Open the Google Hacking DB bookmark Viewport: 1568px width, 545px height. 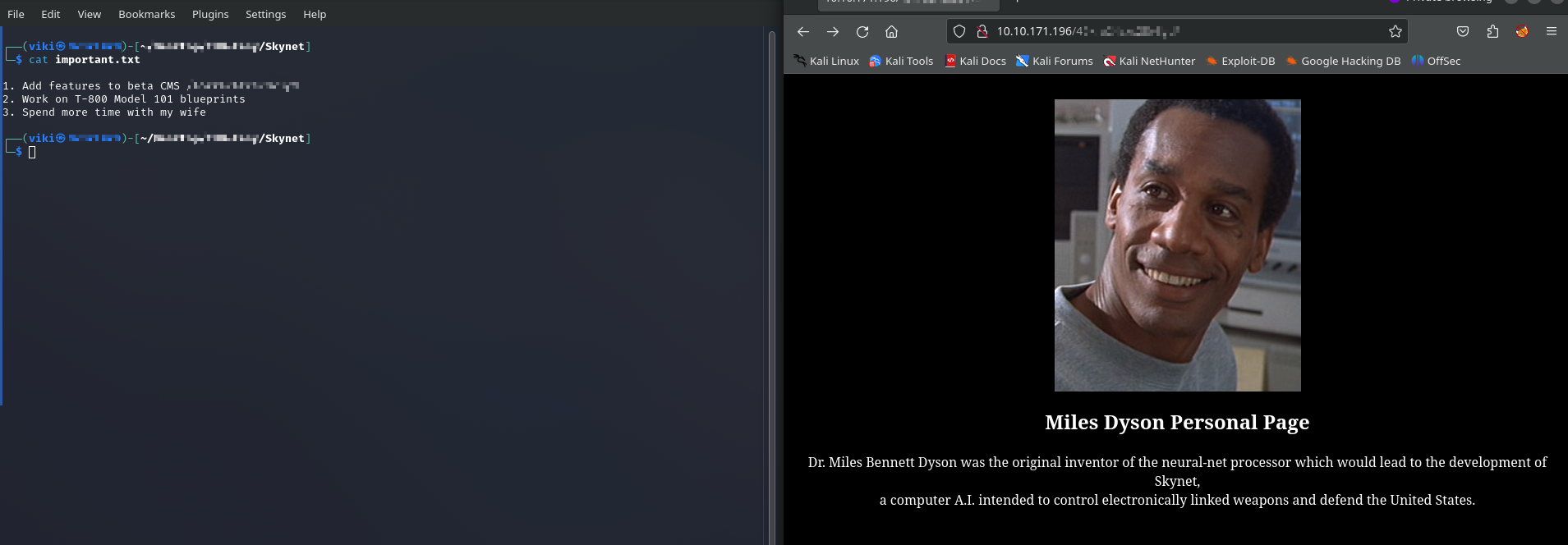tap(1343, 61)
